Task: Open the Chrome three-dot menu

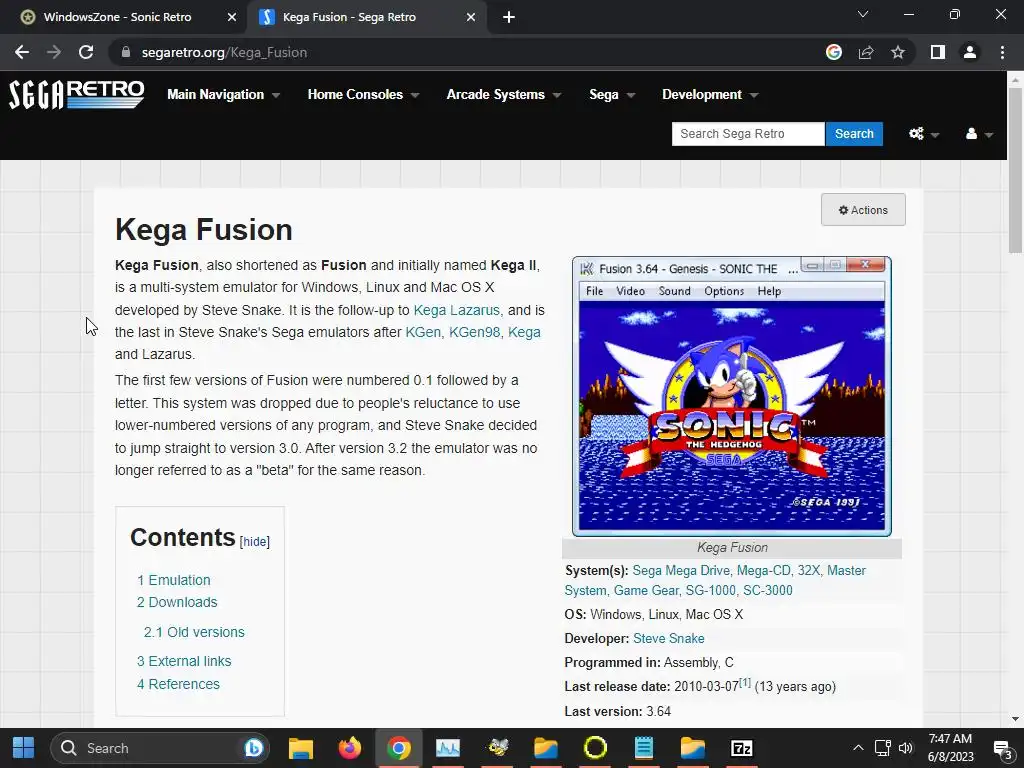Action: pos(1002,52)
